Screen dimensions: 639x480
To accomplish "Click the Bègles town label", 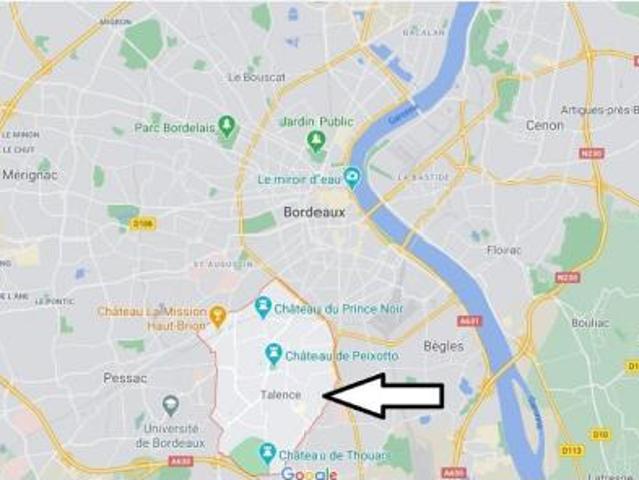I will (x=444, y=347).
